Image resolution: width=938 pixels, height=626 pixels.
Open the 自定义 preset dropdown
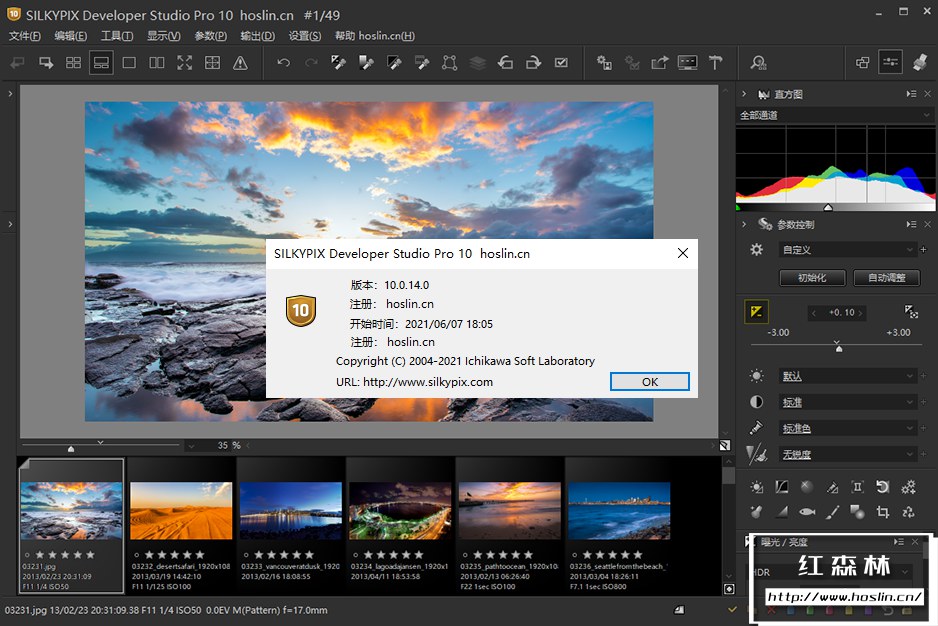847,250
